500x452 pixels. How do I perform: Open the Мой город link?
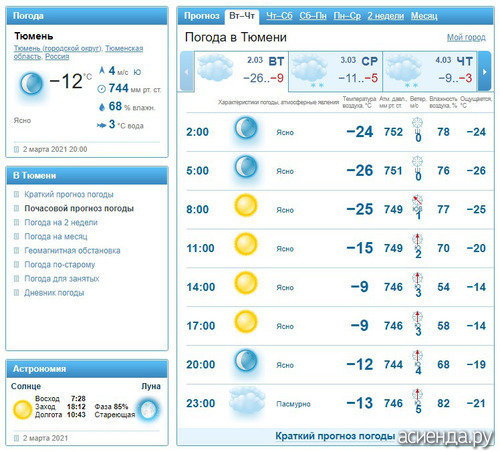click(x=466, y=37)
